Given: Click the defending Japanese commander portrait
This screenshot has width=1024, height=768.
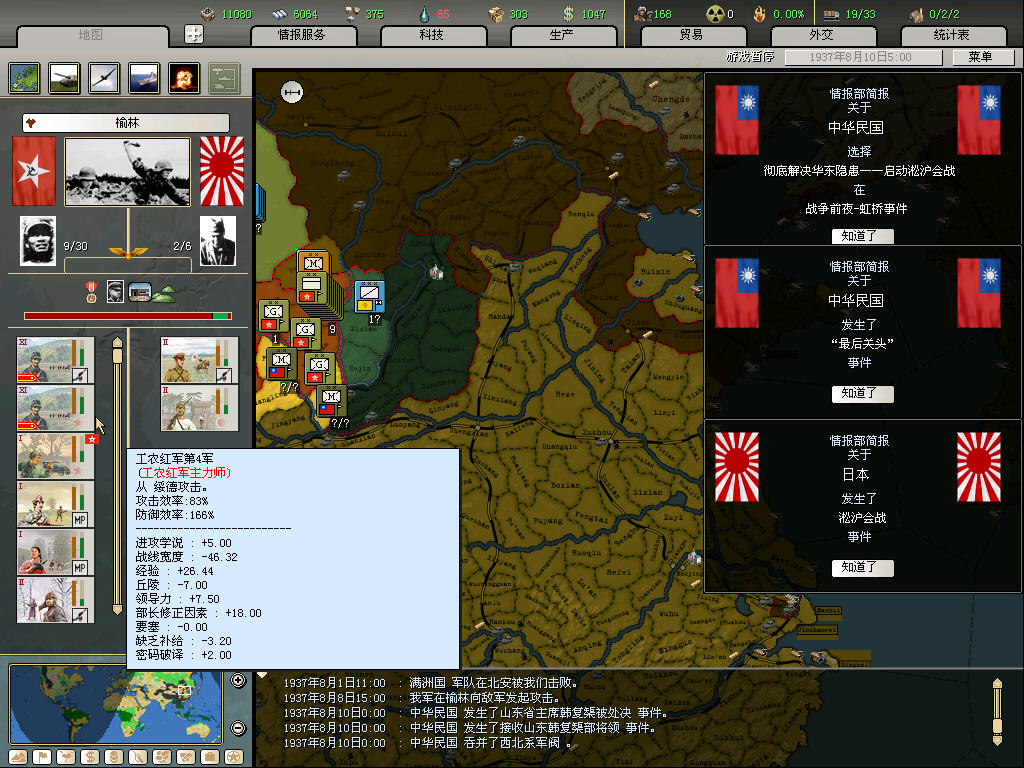Looking at the screenshot, I should (218, 241).
